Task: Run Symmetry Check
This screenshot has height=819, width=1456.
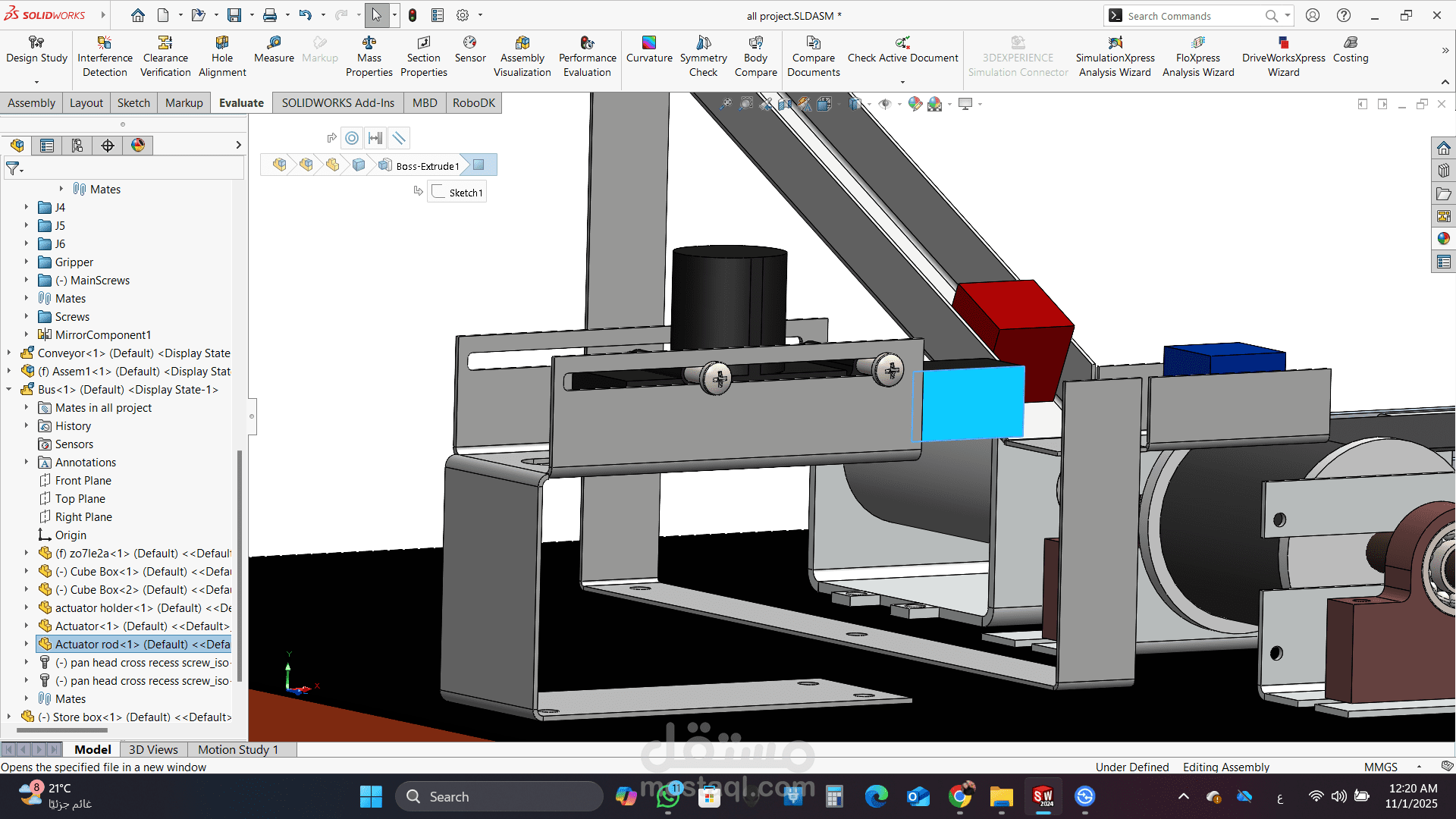Action: [x=703, y=56]
